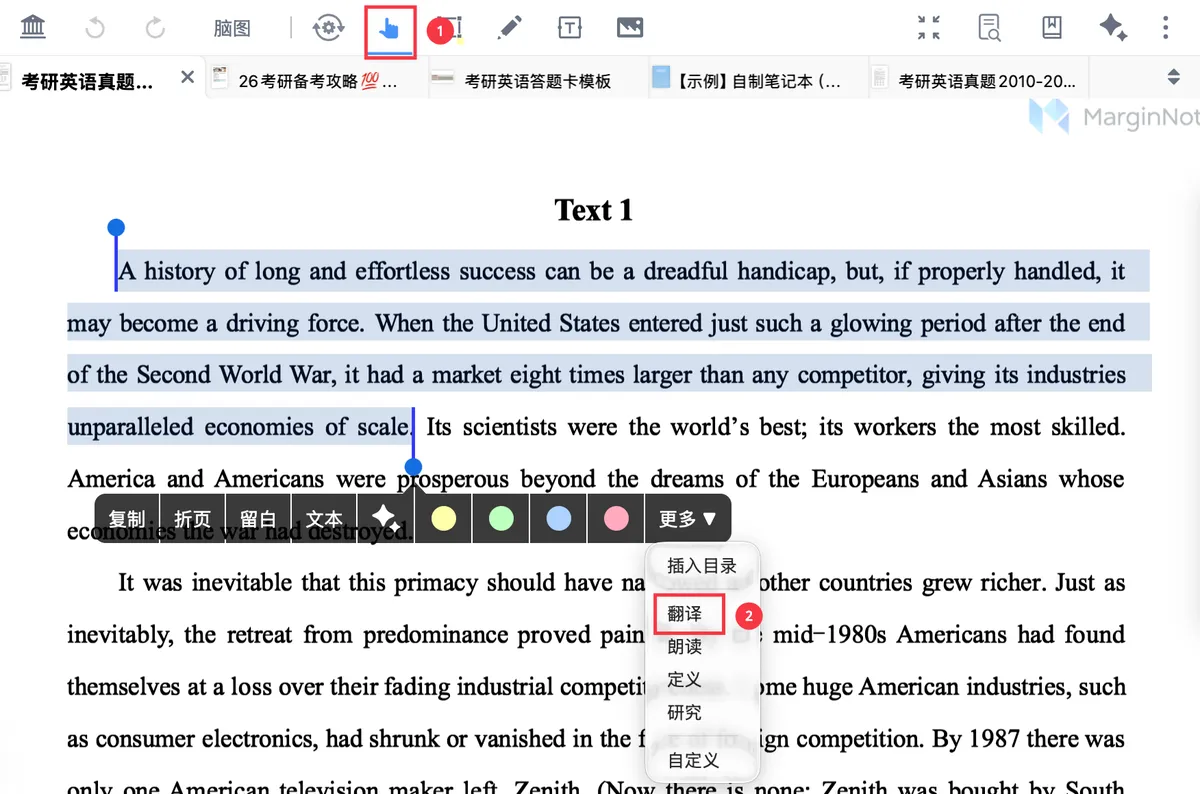Switch to 脑图 mind map view
Viewport: 1200px width, 794px height.
(x=232, y=29)
